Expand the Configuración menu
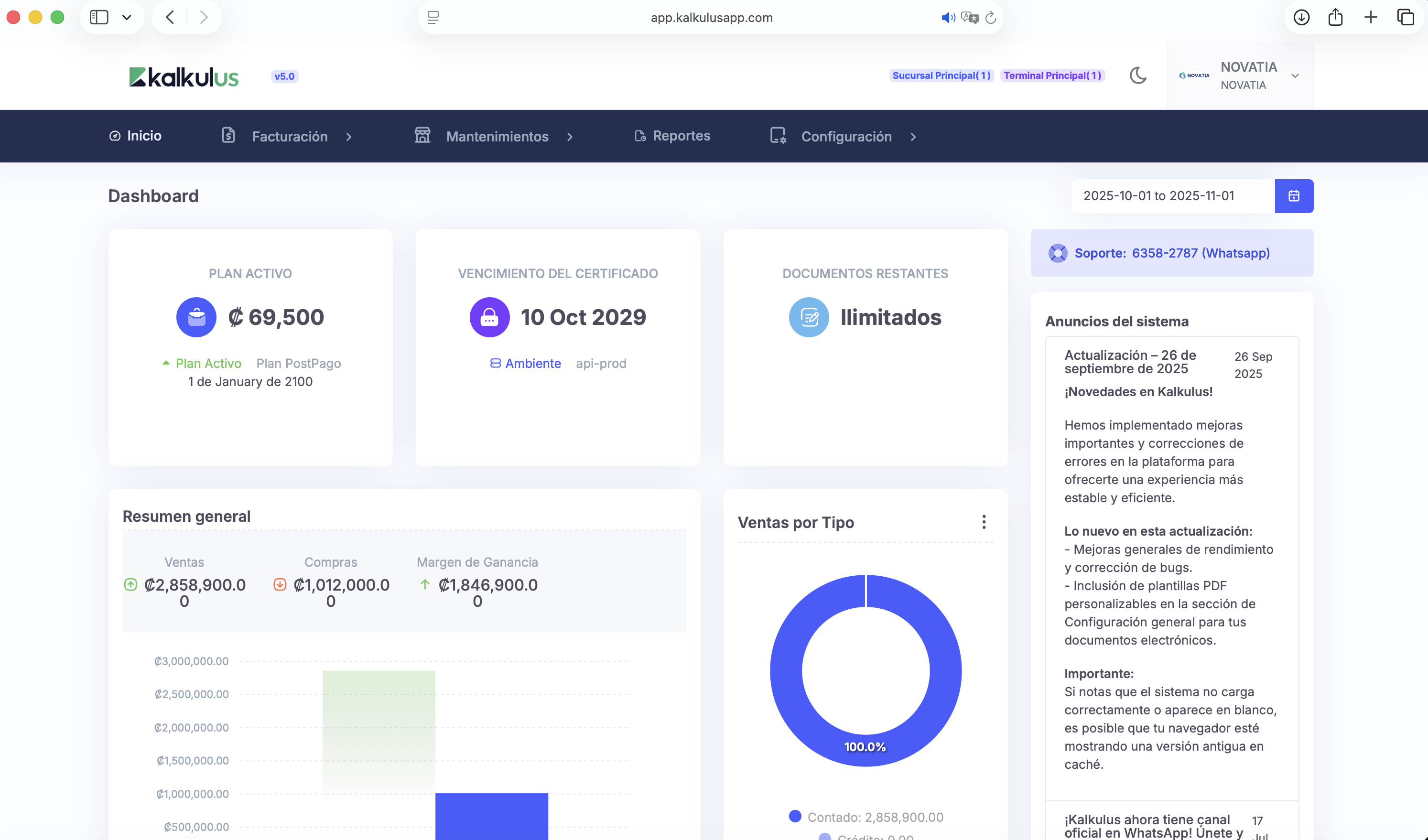Screen dimensions: 1428x840 pyautogui.click(x=845, y=137)
